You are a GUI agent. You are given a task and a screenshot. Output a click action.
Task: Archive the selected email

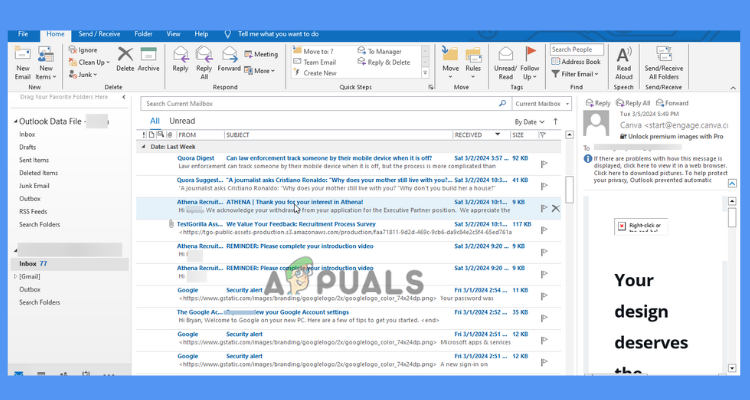pos(148,59)
